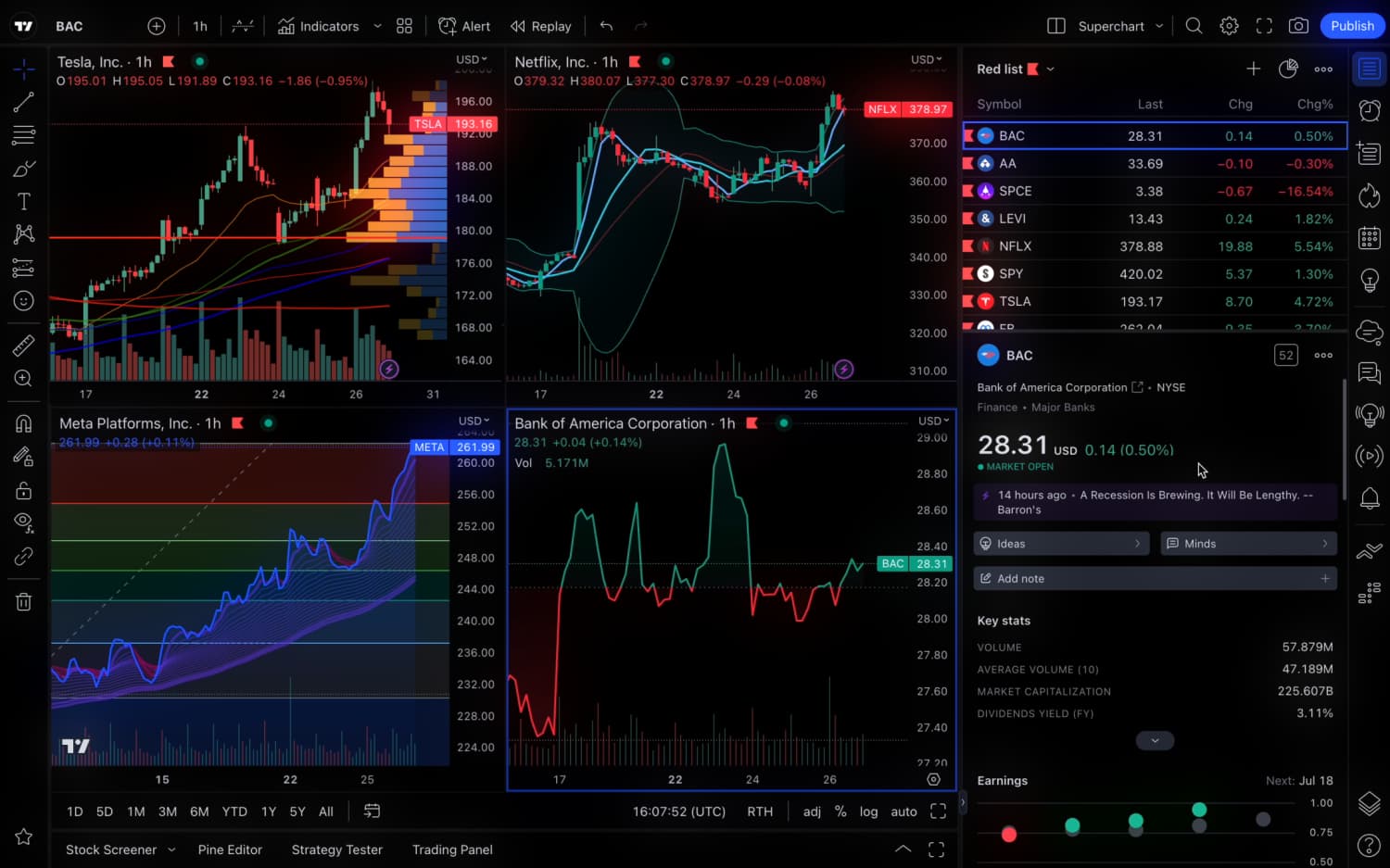Screen dimensions: 1390x868
Task: Expand the Red list watchlist dropdown
Action: (1049, 68)
